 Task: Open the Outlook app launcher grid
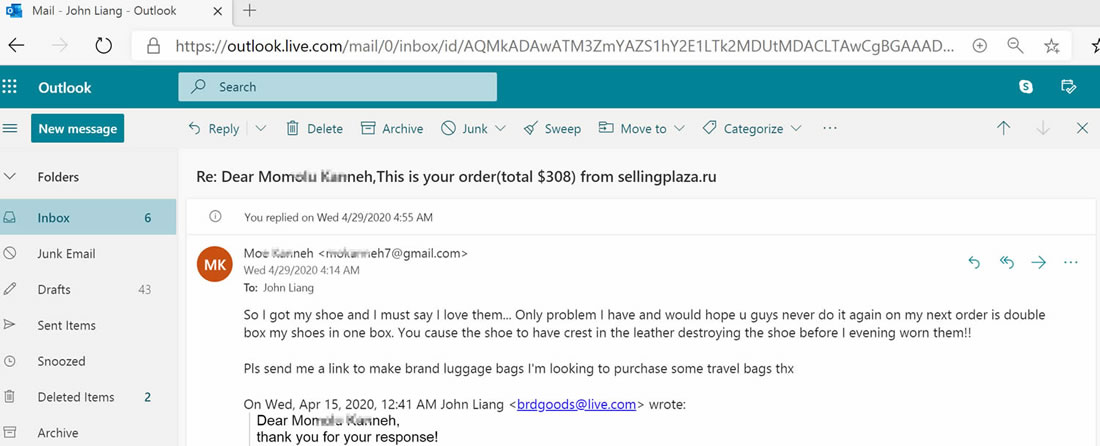pos(11,87)
